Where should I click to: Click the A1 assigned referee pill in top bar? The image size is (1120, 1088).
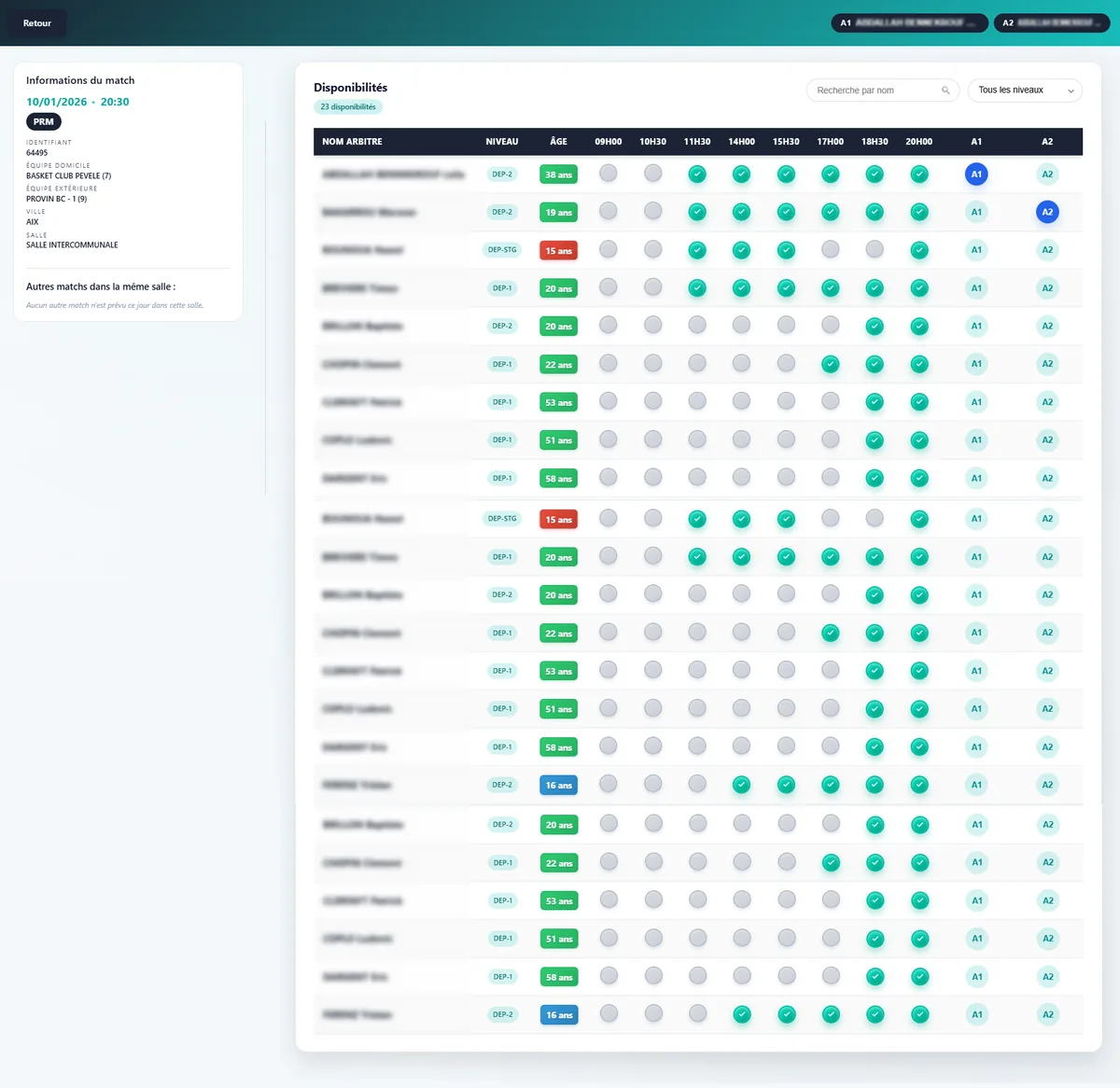tap(909, 23)
